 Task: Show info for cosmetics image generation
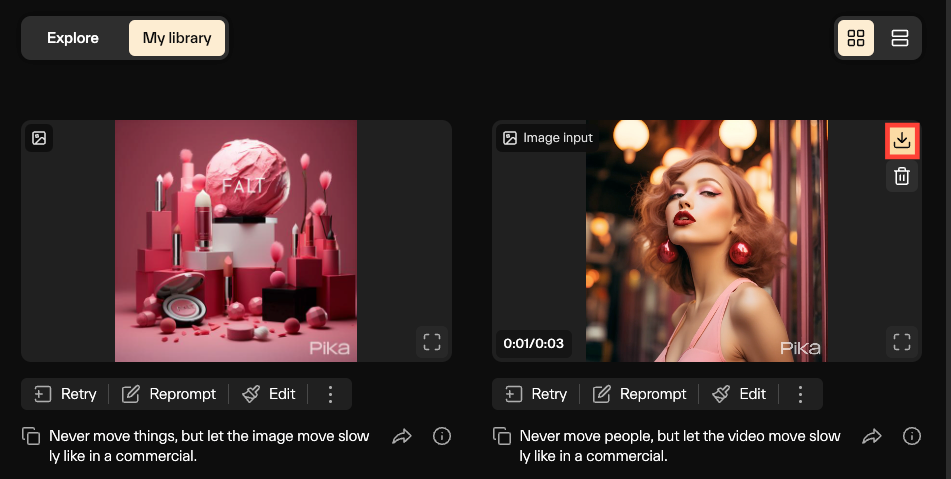(x=441, y=436)
